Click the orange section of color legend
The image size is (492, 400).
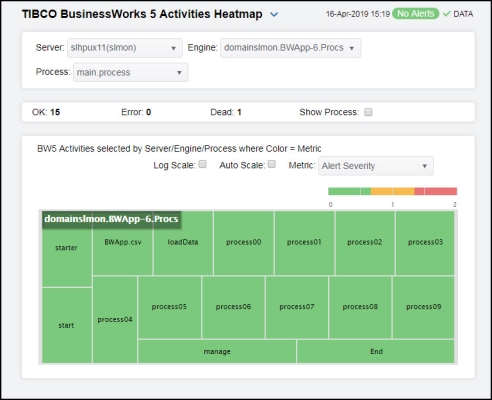click(393, 191)
